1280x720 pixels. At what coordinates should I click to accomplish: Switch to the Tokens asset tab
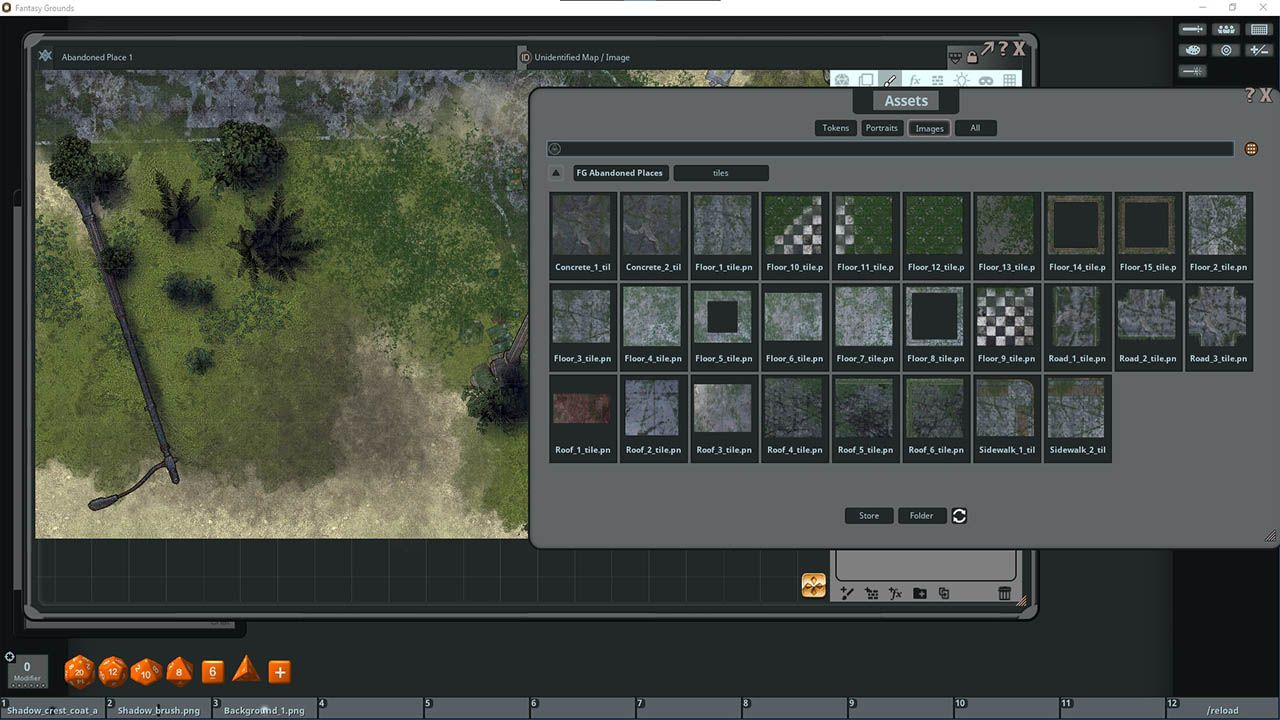click(836, 128)
